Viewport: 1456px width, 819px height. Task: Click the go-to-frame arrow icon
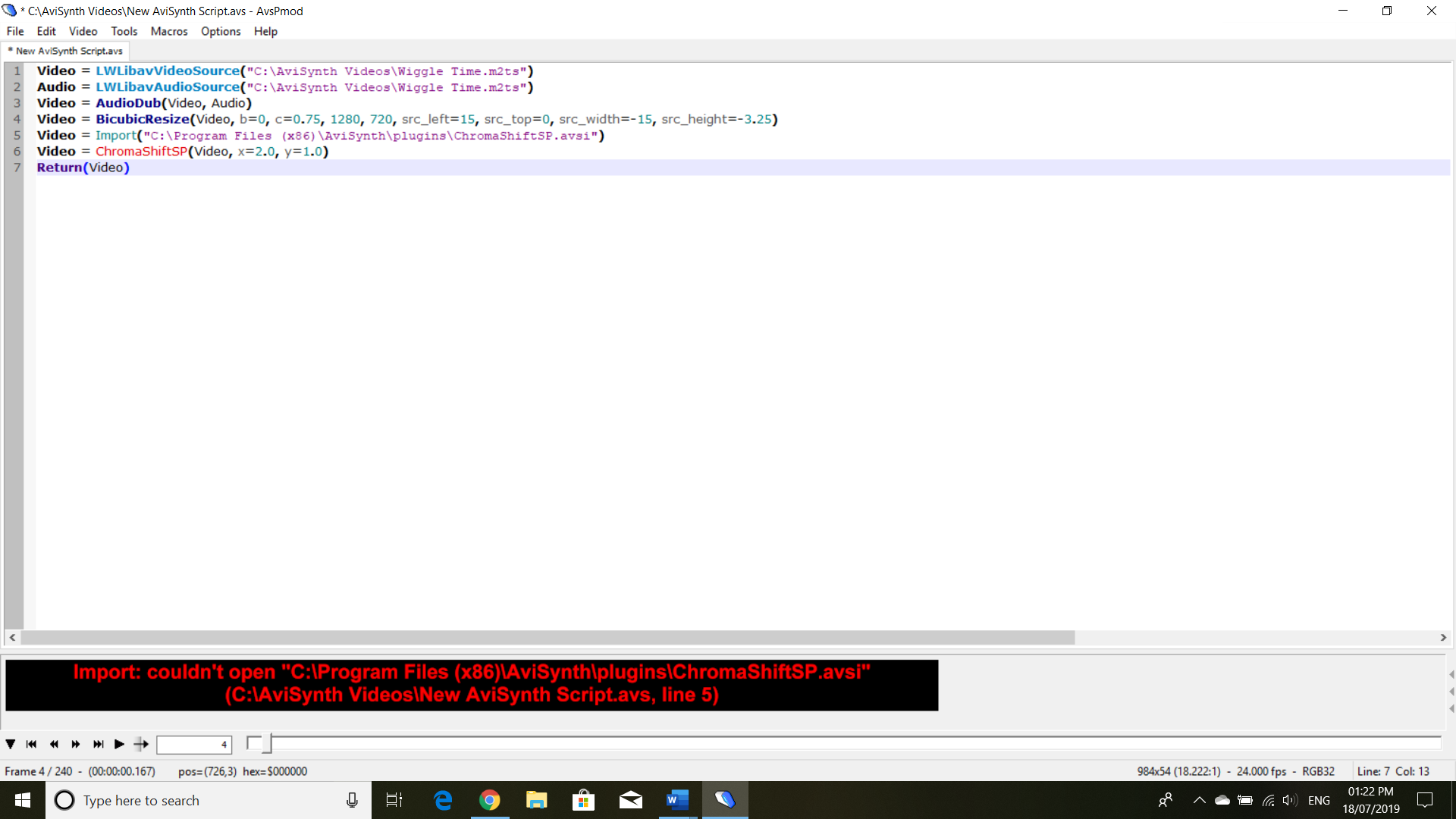141,744
